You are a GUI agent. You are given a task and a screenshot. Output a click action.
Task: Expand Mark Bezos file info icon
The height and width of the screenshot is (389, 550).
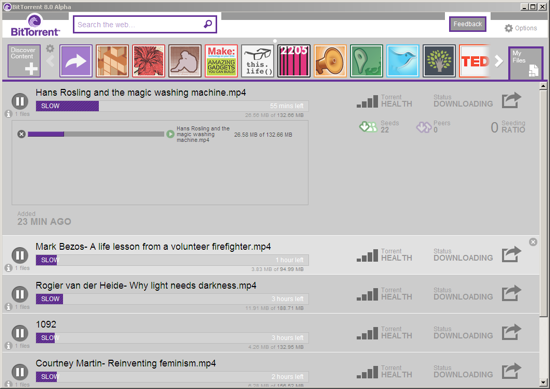click(8, 268)
